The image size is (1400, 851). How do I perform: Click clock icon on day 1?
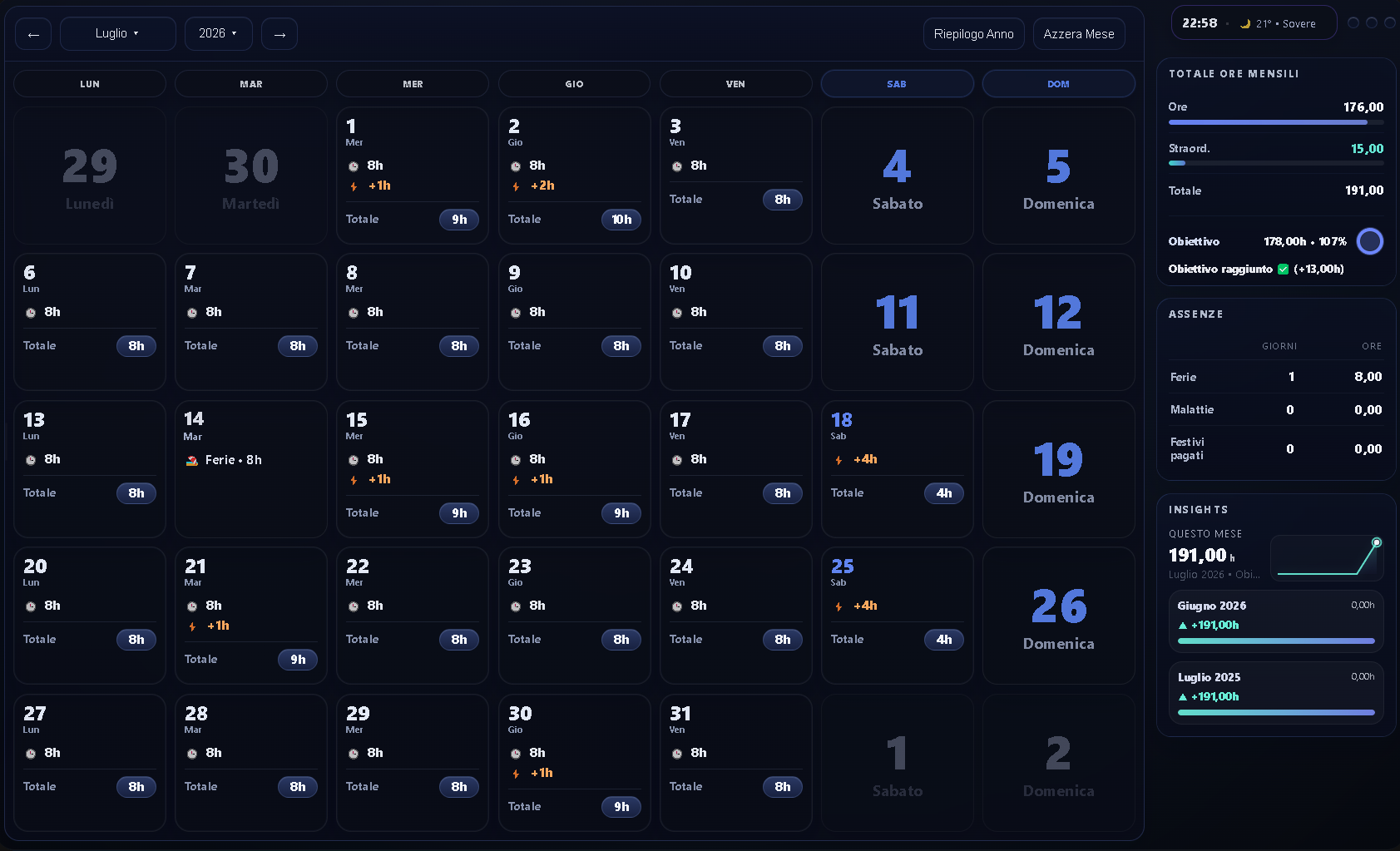tap(354, 166)
